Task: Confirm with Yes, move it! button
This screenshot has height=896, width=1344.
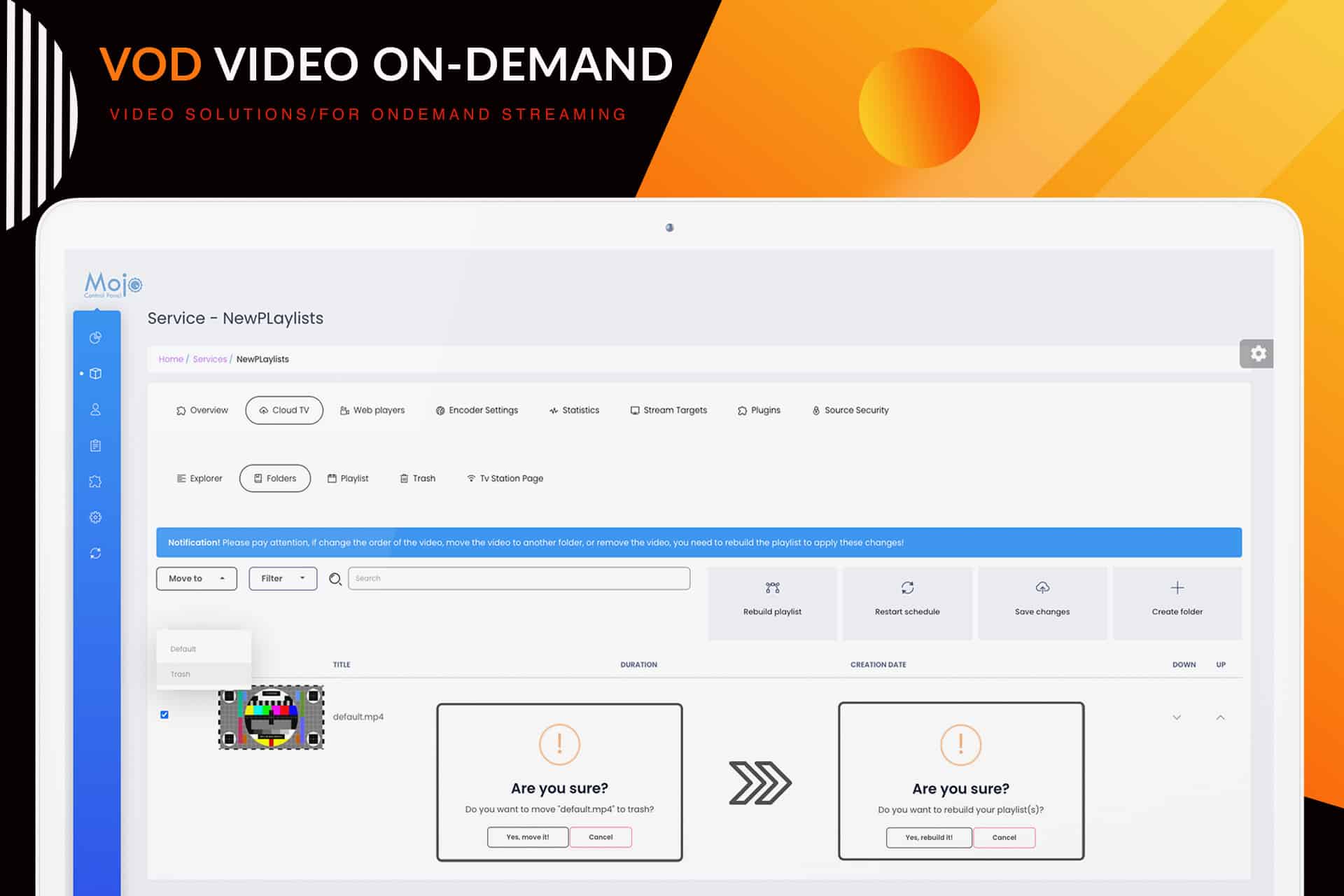Action: [528, 837]
